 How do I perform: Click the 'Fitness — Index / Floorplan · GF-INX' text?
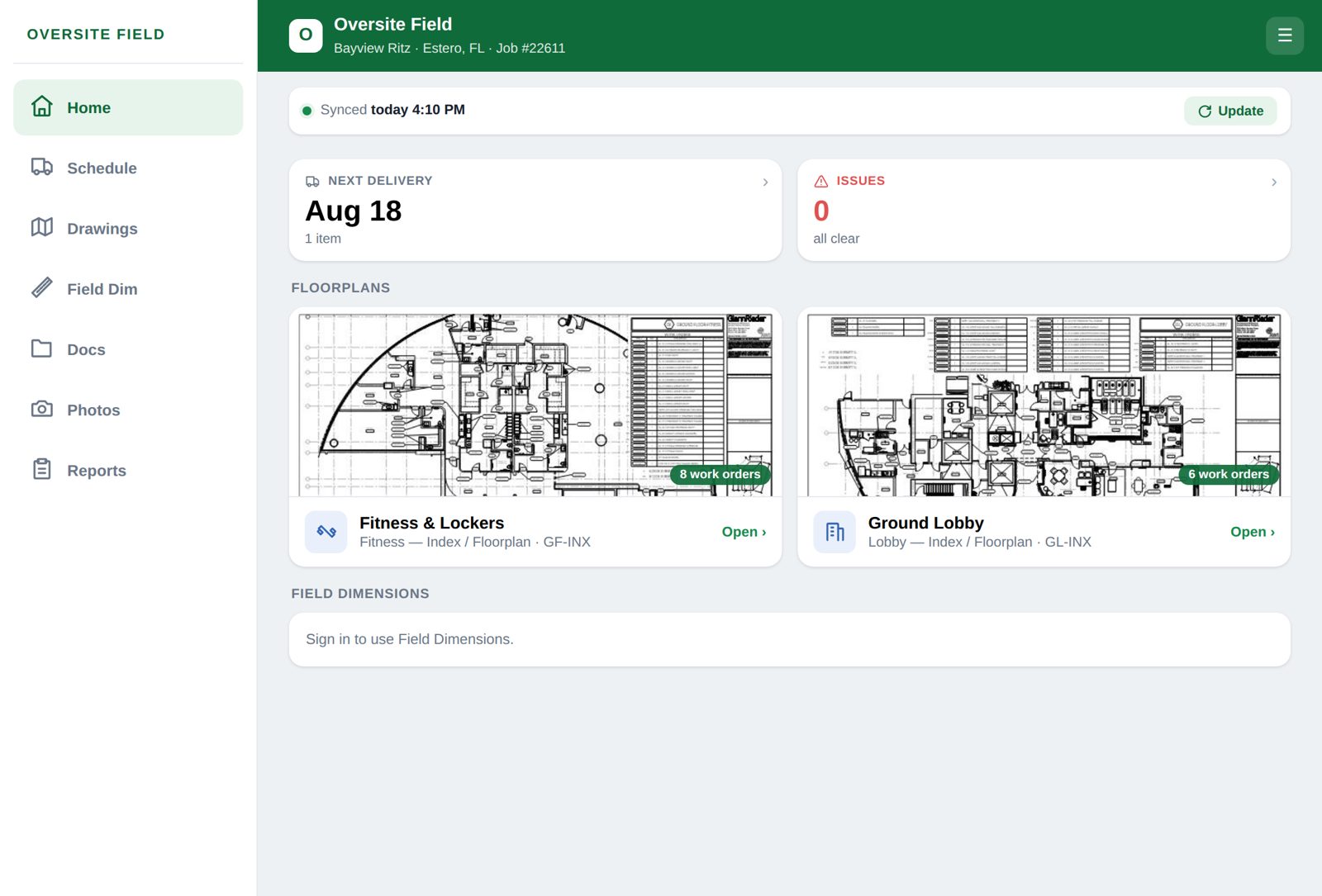[x=475, y=542]
